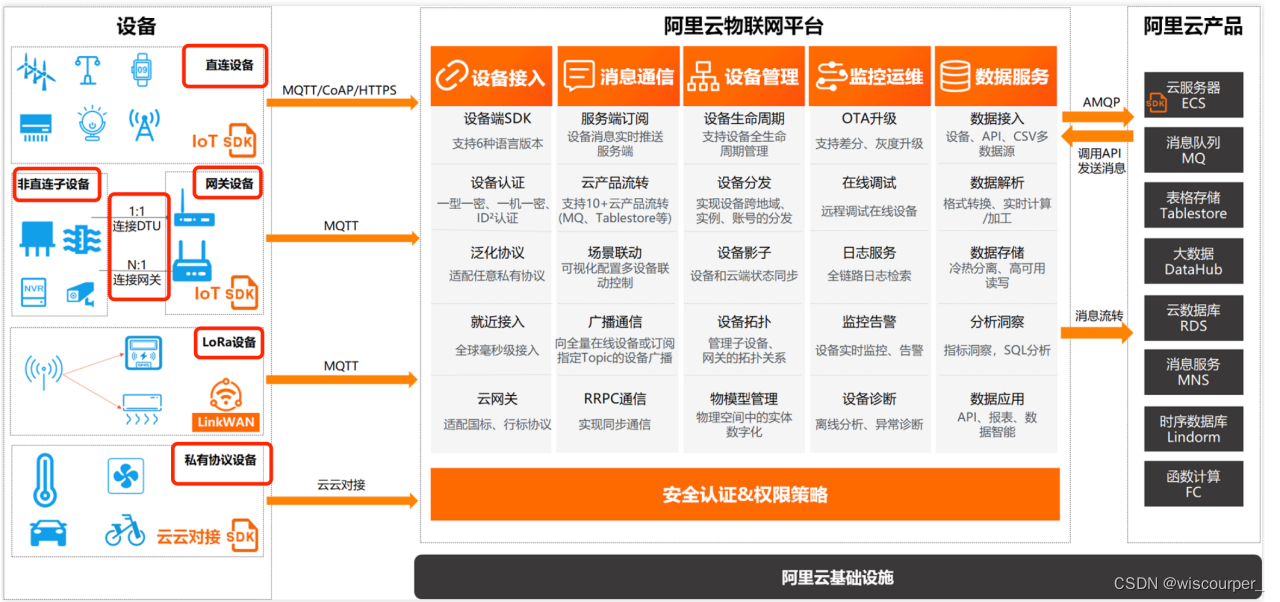Click the message icon in 消息通信 header
This screenshot has width=1280, height=602.
pos(579,76)
